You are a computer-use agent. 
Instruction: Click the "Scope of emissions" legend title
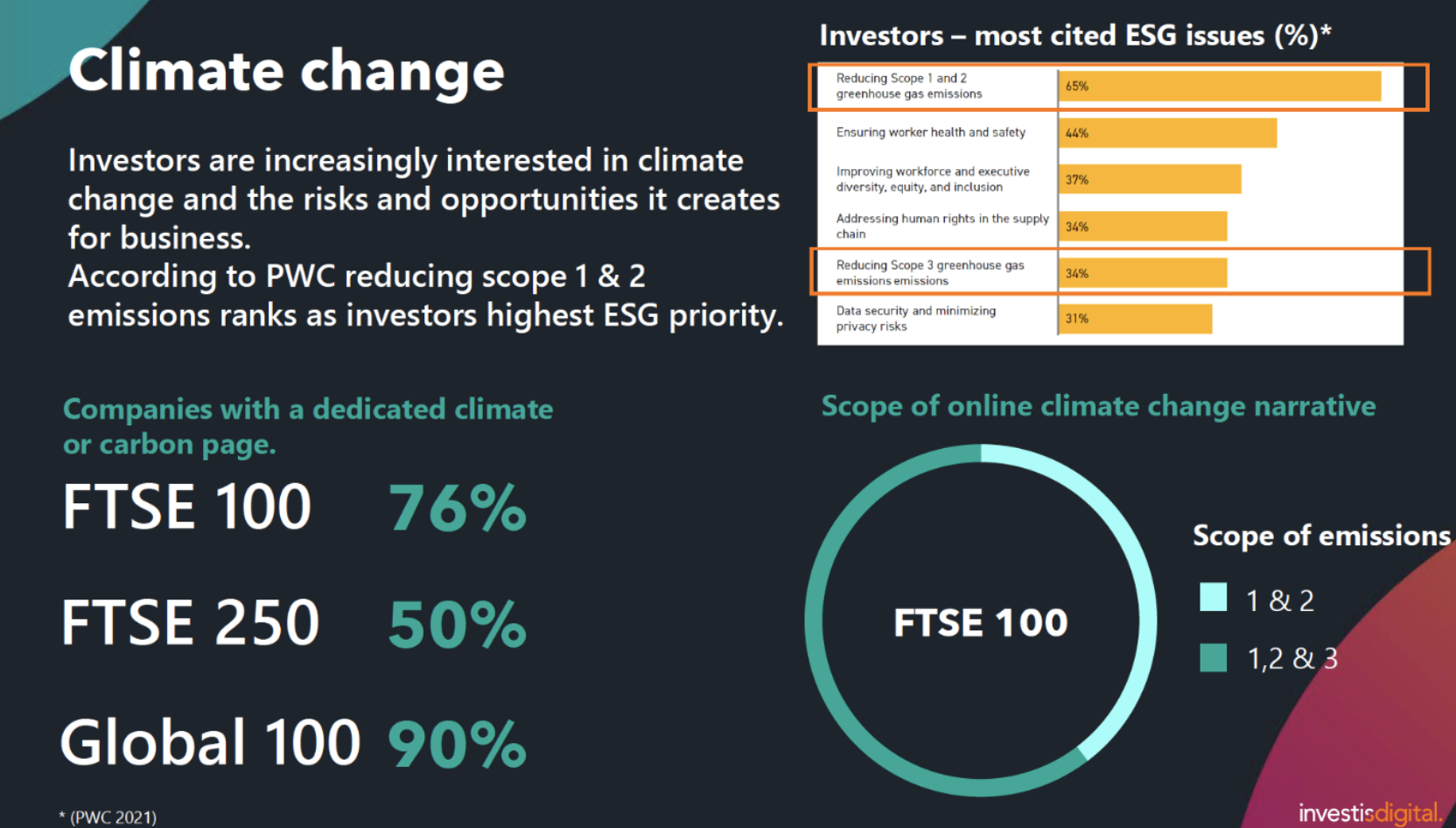click(1321, 535)
